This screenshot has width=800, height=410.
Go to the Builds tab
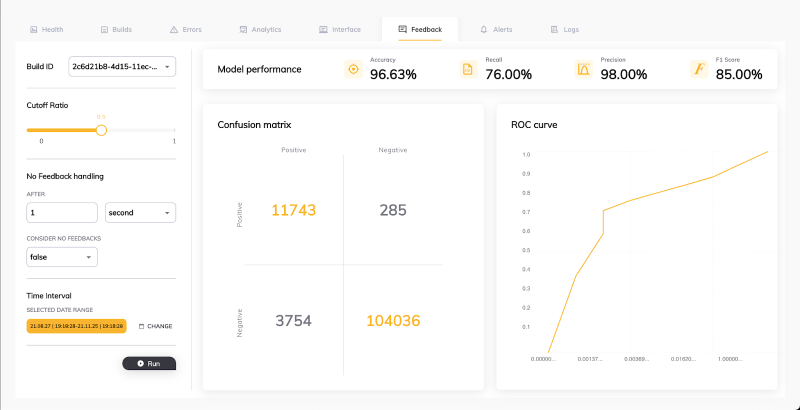click(x=116, y=30)
